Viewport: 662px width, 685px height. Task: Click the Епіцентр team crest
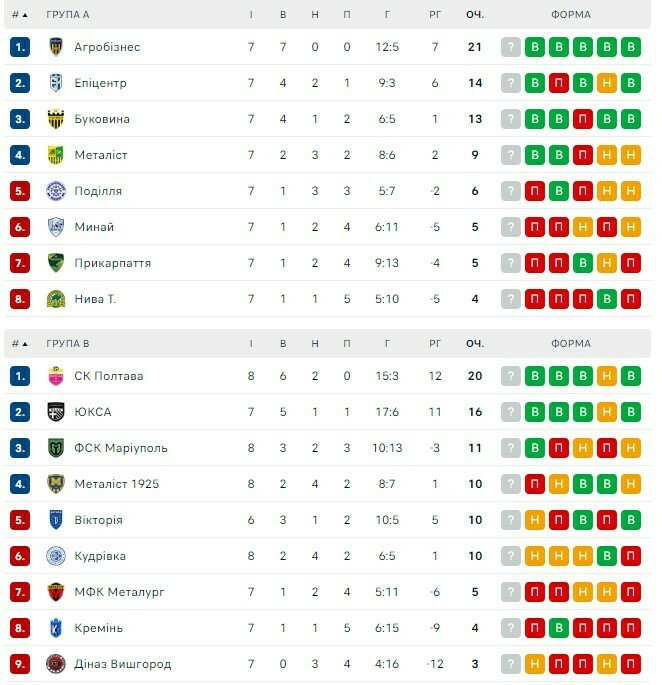click(56, 83)
